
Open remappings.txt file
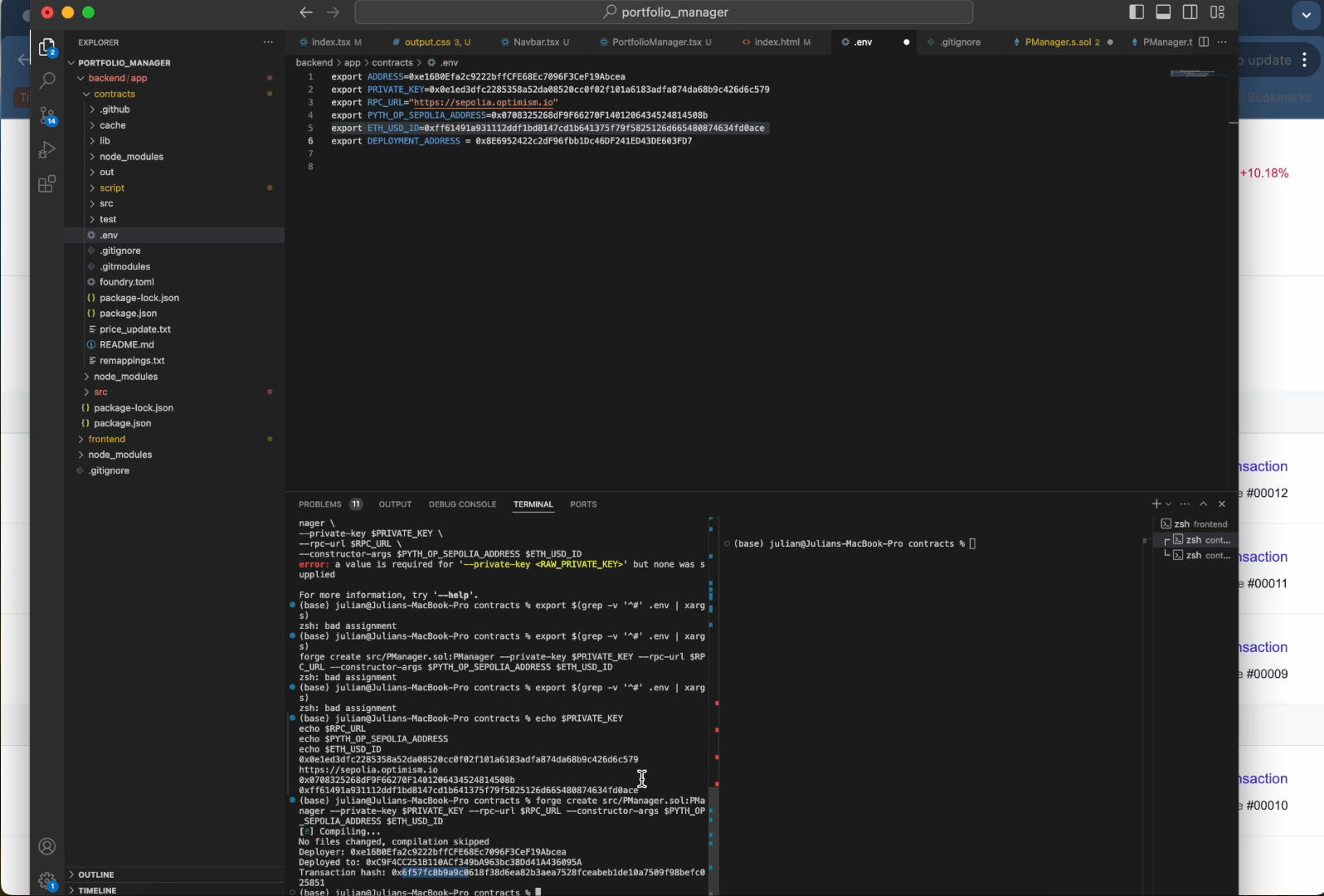click(x=132, y=361)
